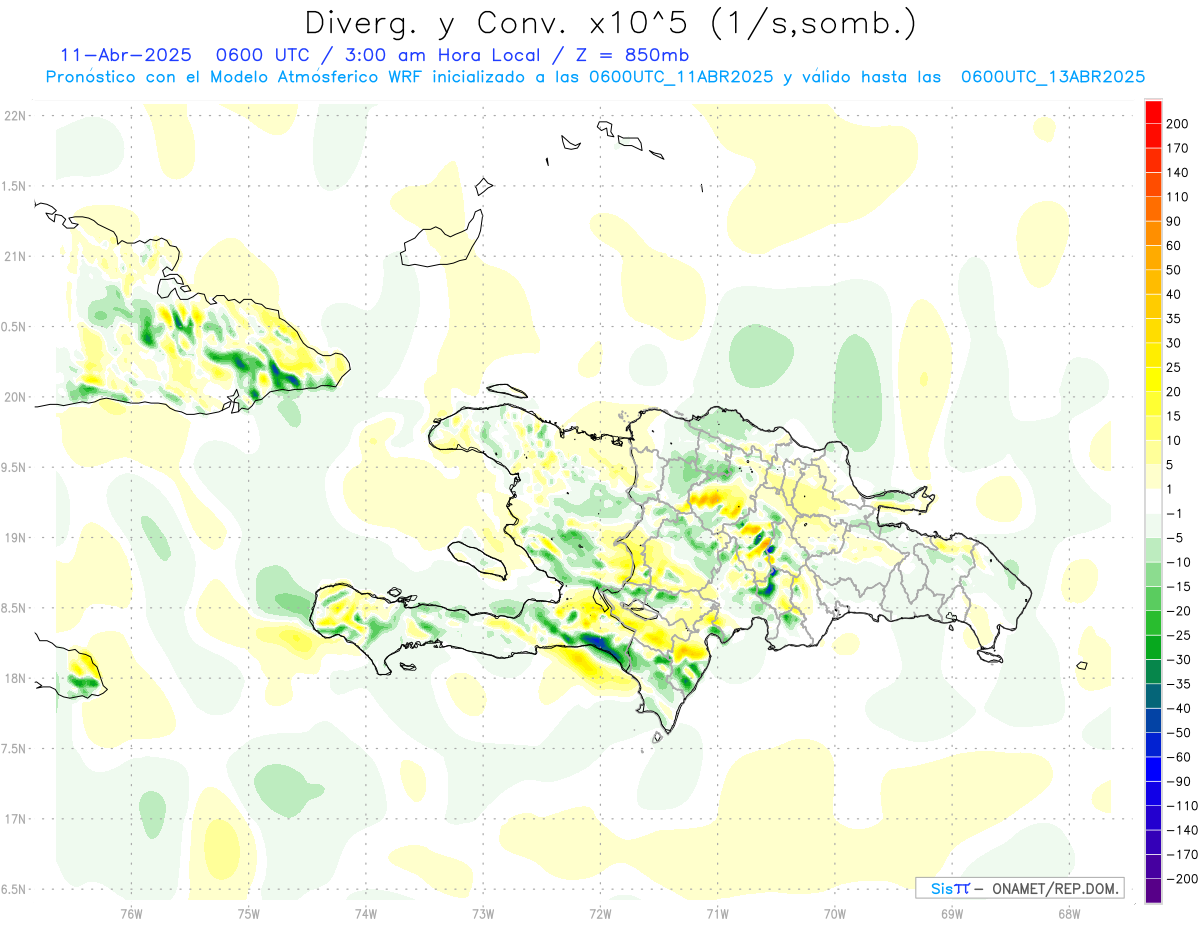This screenshot has height=927, width=1200.
Task: Click the orange segment between 60 and 90
Action: tap(1153, 233)
